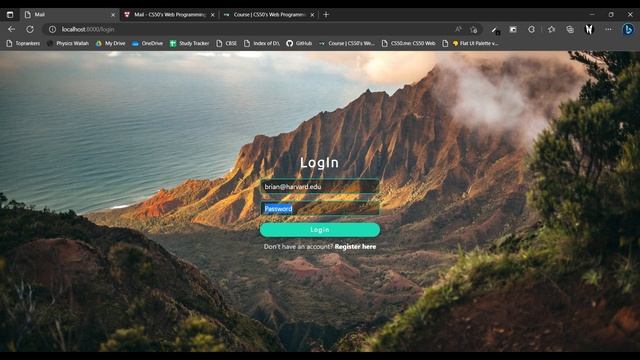Open the browser Extensions menu
The image size is (640, 360).
pos(531,29)
